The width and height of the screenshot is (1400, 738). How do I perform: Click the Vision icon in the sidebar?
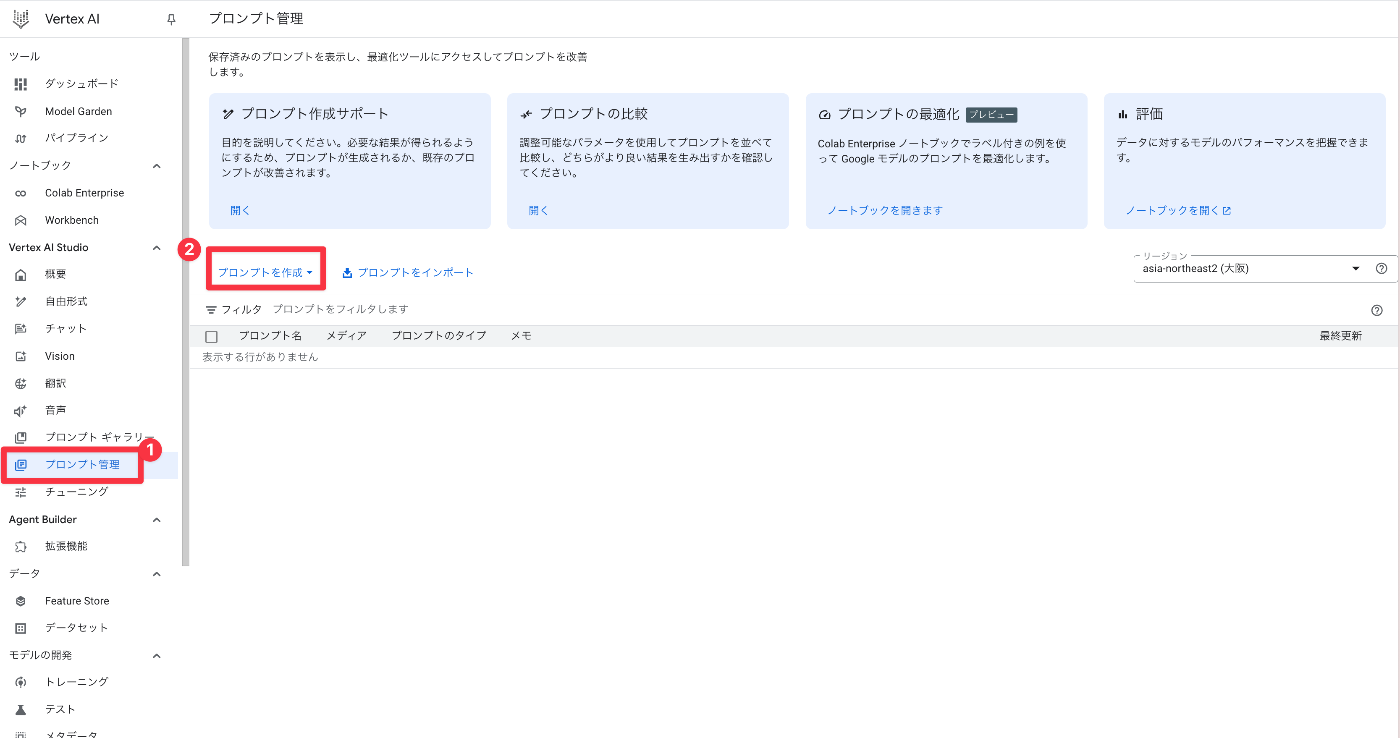21,356
